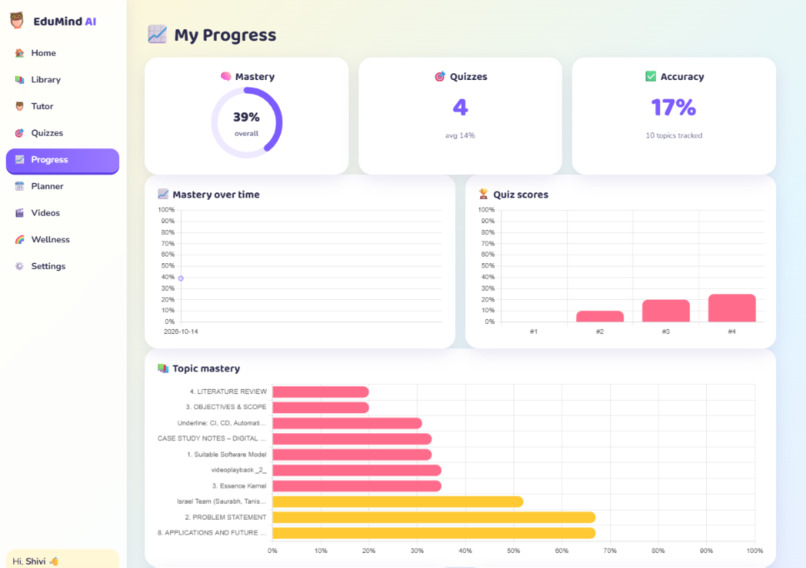806x568 pixels.
Task: Click the 39% mastery progress ring
Action: pos(247,122)
